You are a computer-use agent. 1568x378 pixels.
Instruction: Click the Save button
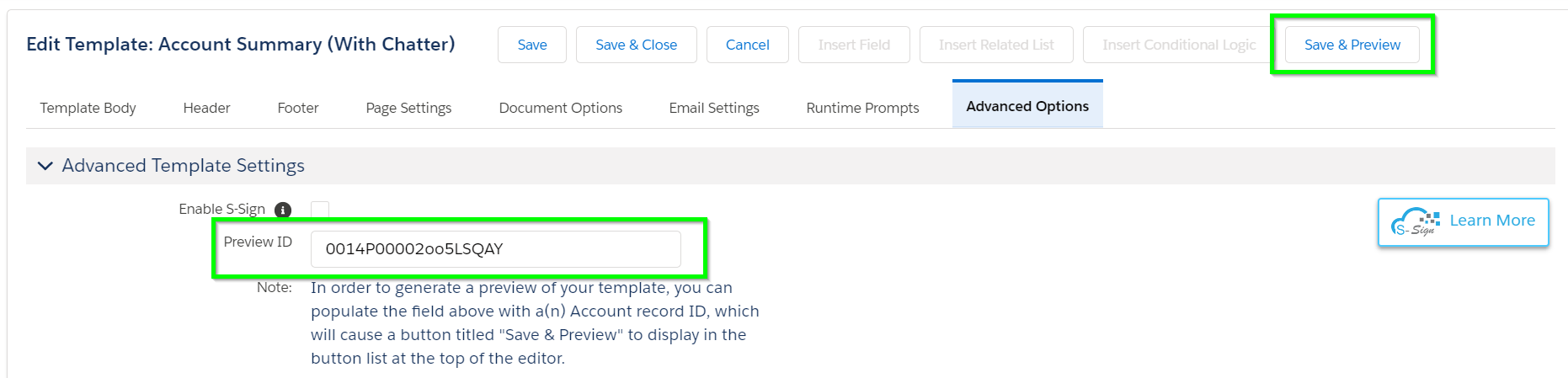(532, 45)
